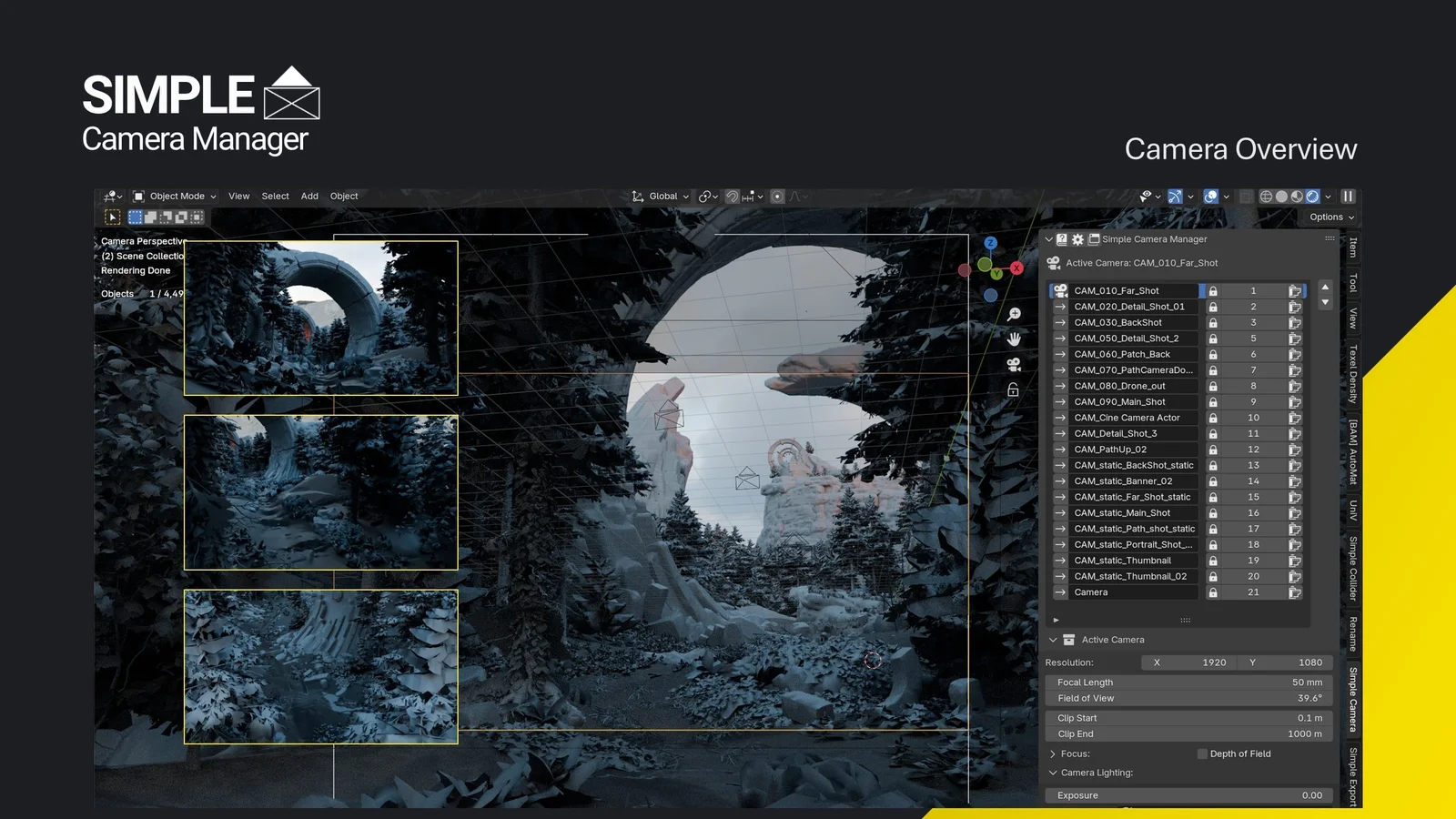Activate the snapping magnet icon
The height and width of the screenshot is (819, 1456).
coord(733,197)
